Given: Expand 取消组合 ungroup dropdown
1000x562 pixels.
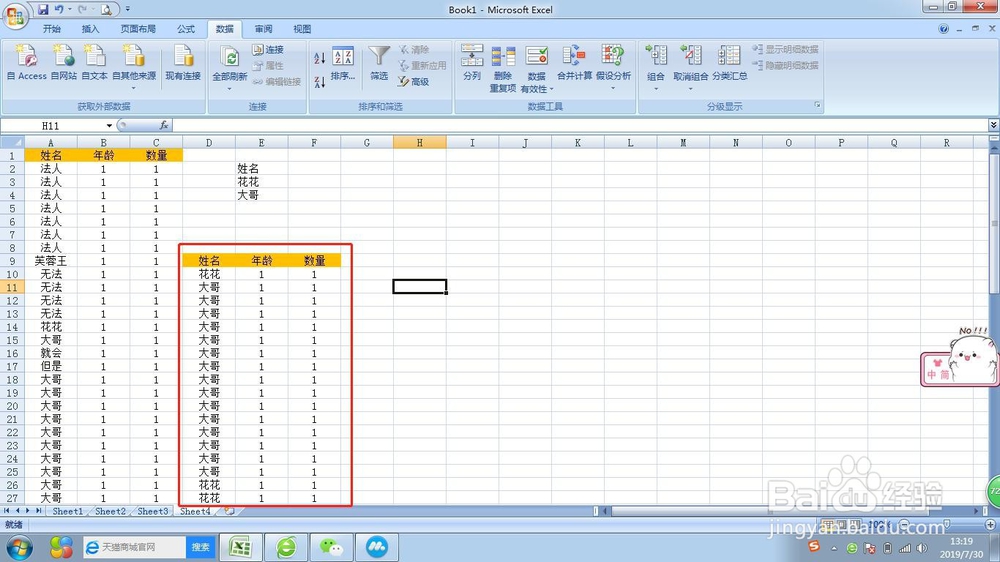Looking at the screenshot, I should click(691, 89).
